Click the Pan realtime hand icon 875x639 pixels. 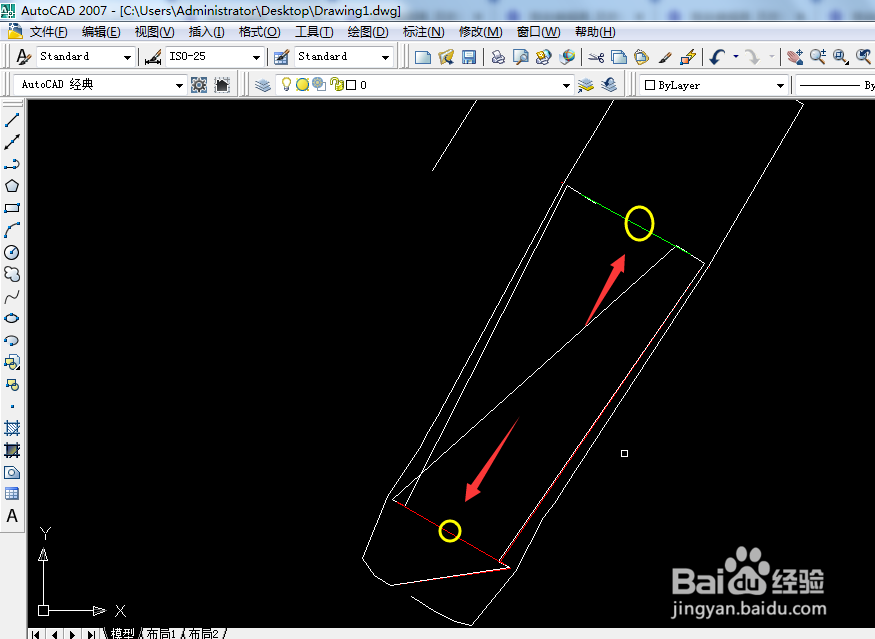click(x=795, y=56)
